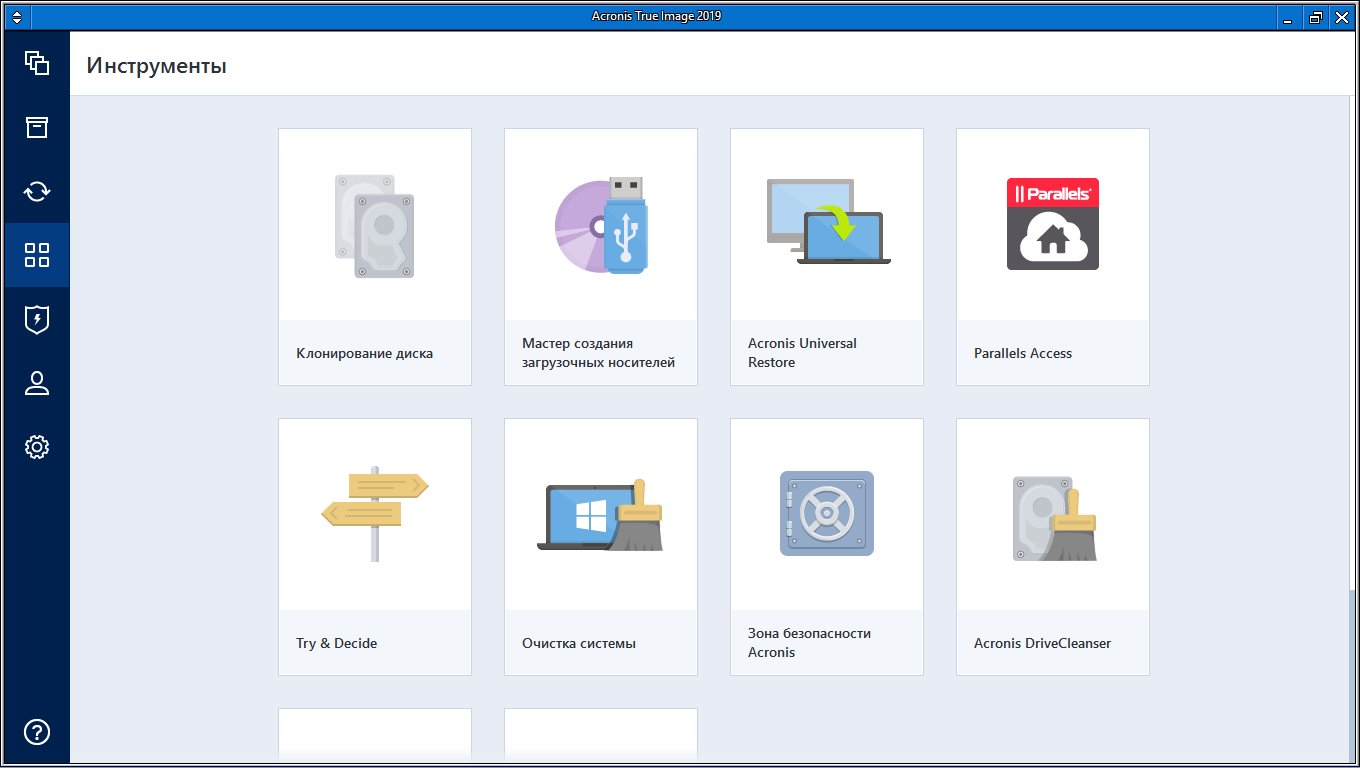Select the Tools grid icon in sidebar
Viewport: 1360px width, 768px height.
click(37, 255)
